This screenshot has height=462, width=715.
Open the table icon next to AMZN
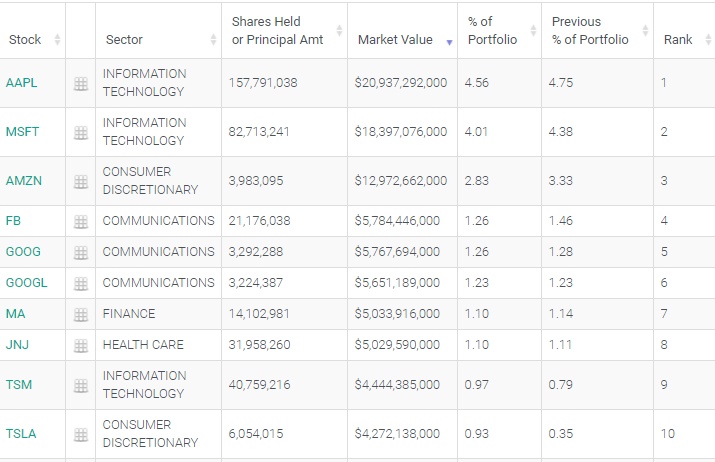[x=81, y=181]
